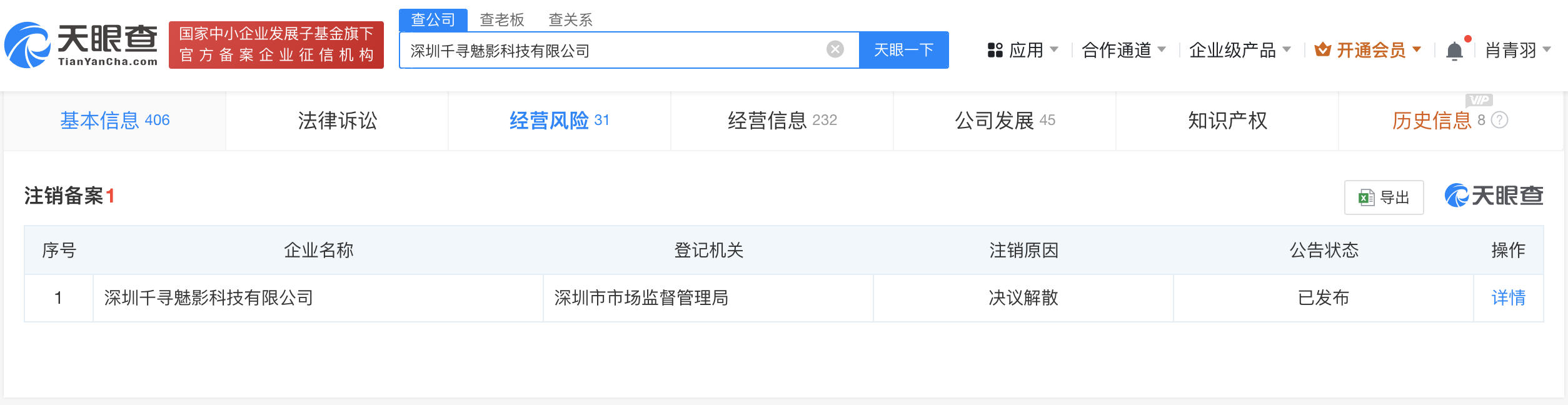Image resolution: width=1568 pixels, height=405 pixels.
Task: Click the crown icon beside 开通会员
Action: 1323,49
